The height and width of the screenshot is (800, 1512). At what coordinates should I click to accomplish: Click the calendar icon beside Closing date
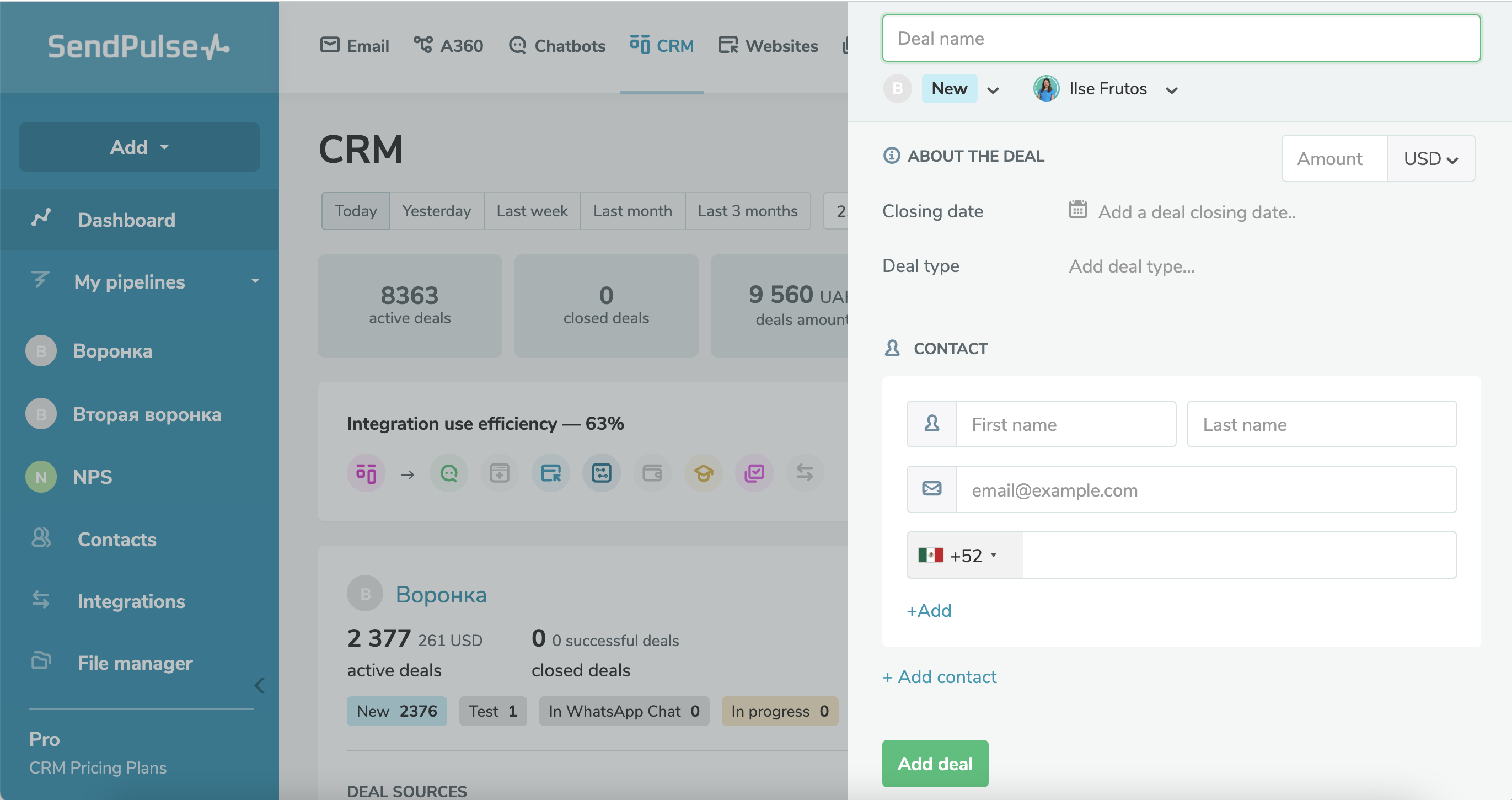(1077, 210)
